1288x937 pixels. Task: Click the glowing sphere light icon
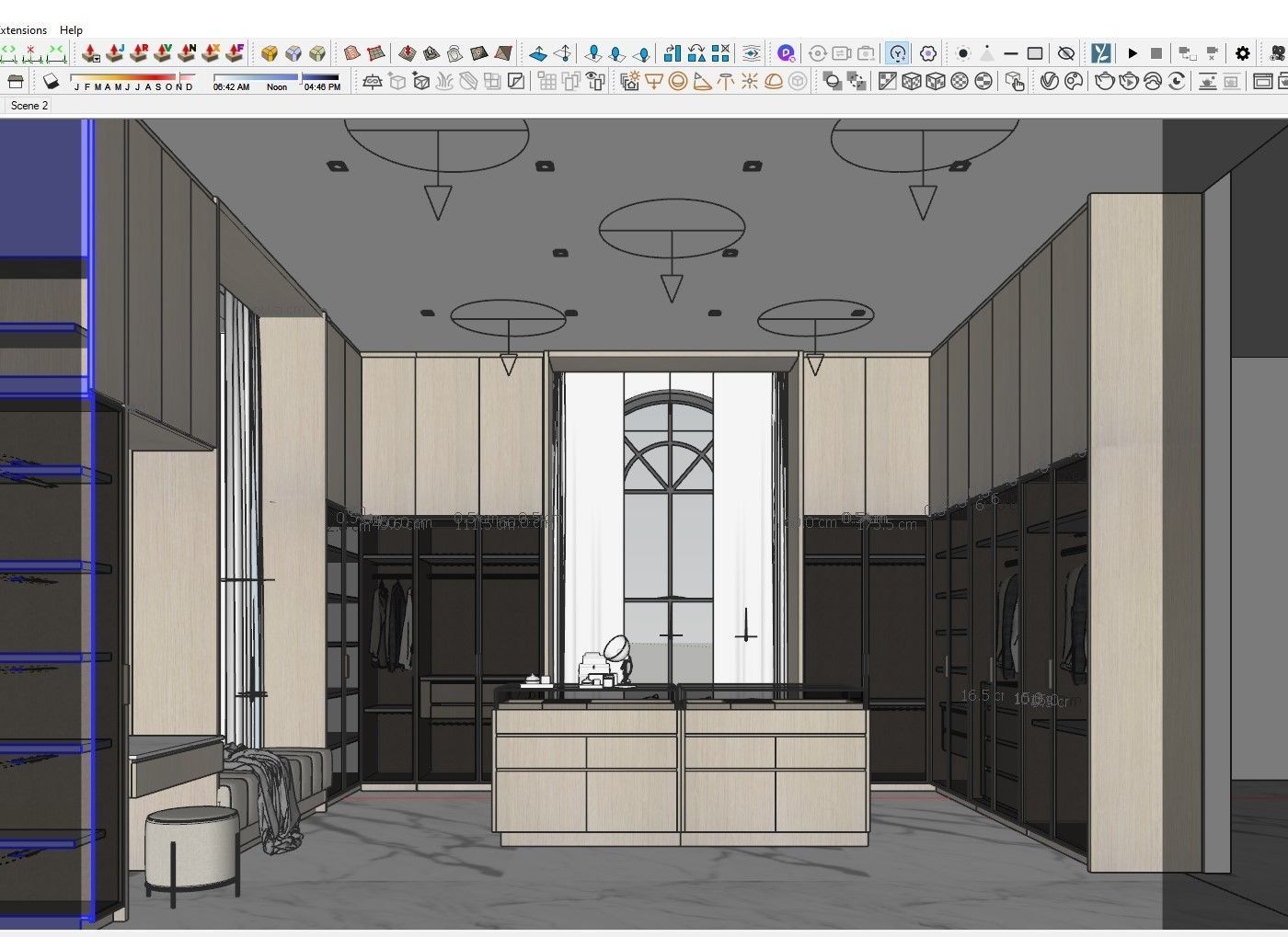tap(963, 53)
